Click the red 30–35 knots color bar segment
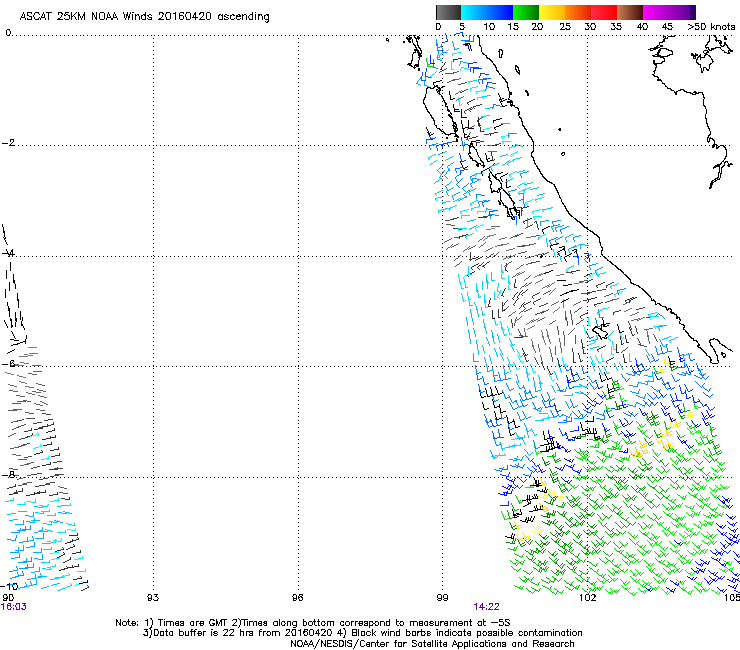The height and width of the screenshot is (650, 740). (x=604, y=12)
